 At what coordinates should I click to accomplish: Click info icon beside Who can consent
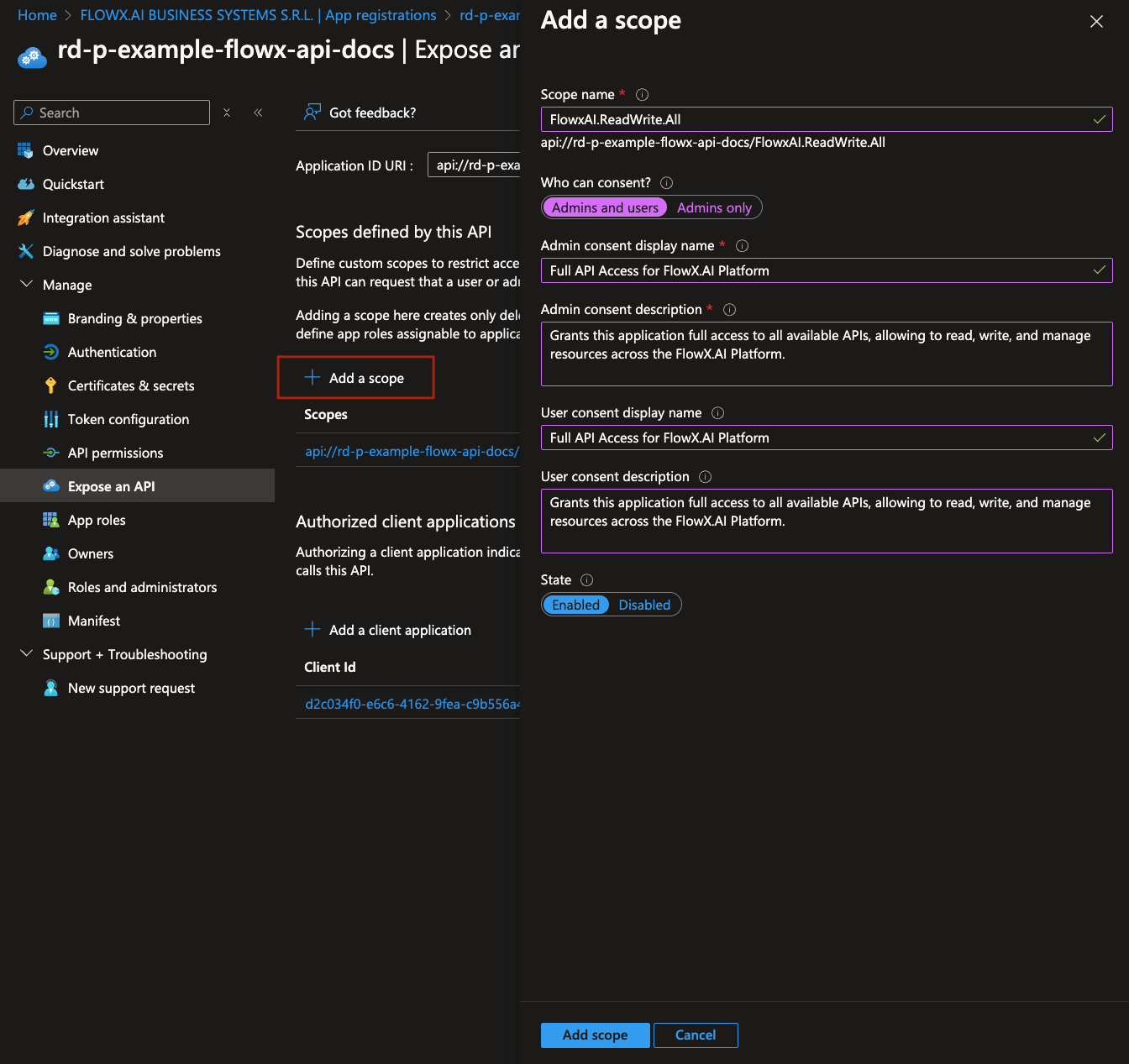(666, 183)
